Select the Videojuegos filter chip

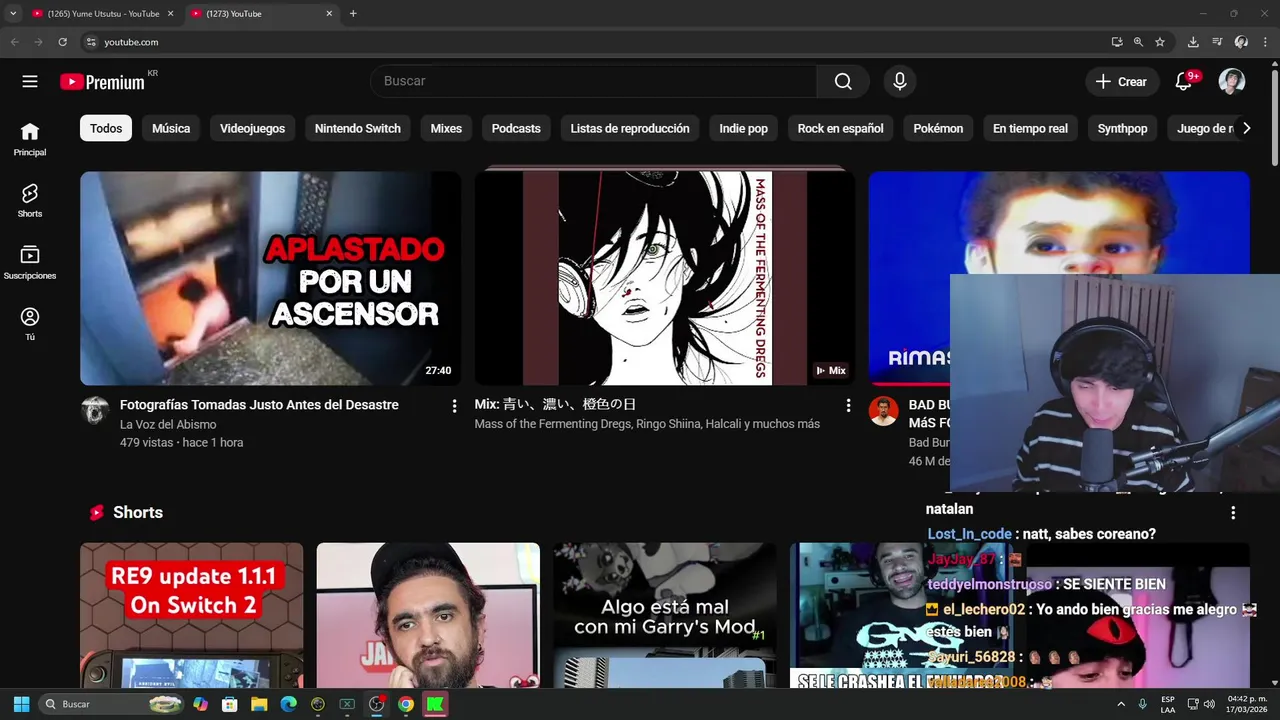[252, 128]
